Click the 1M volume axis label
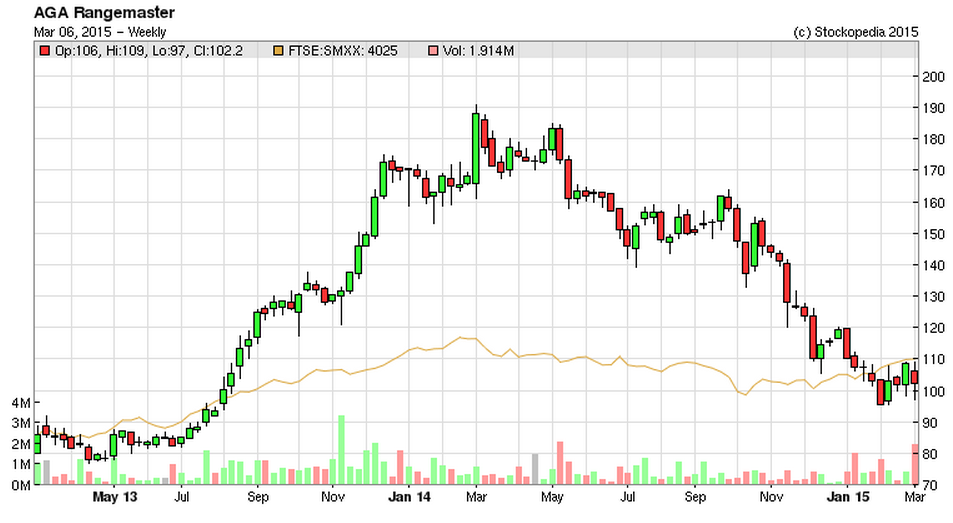The image size is (953, 523). [21, 465]
